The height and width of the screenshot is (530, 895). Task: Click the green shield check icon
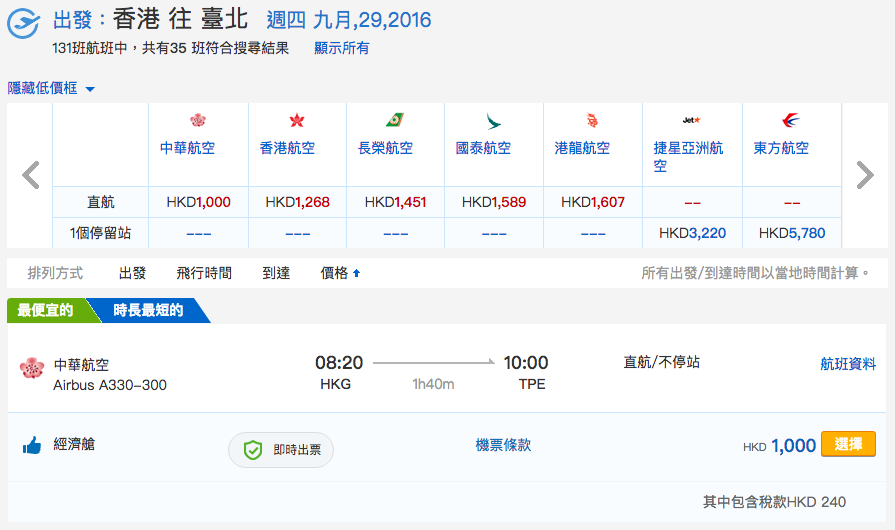pyautogui.click(x=252, y=450)
